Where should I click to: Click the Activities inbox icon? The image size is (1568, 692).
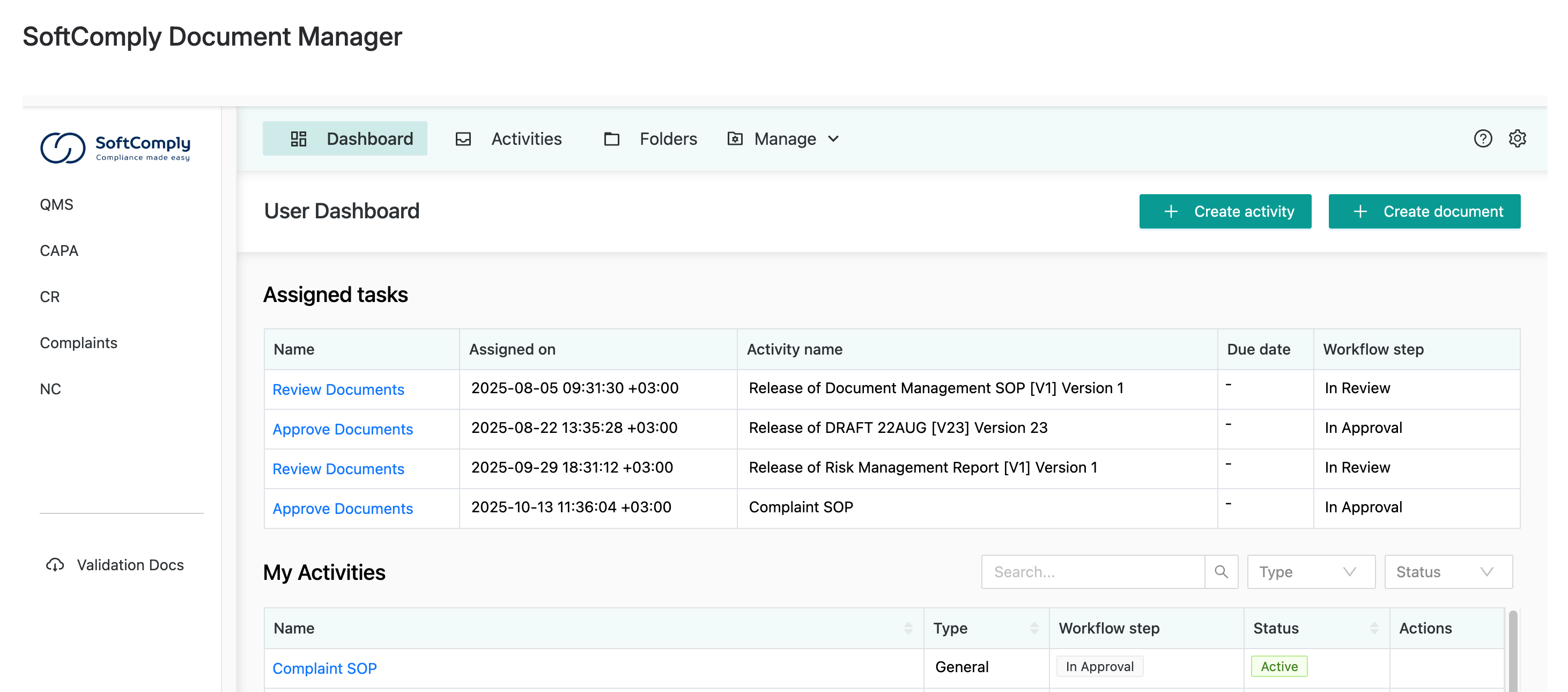coord(463,139)
